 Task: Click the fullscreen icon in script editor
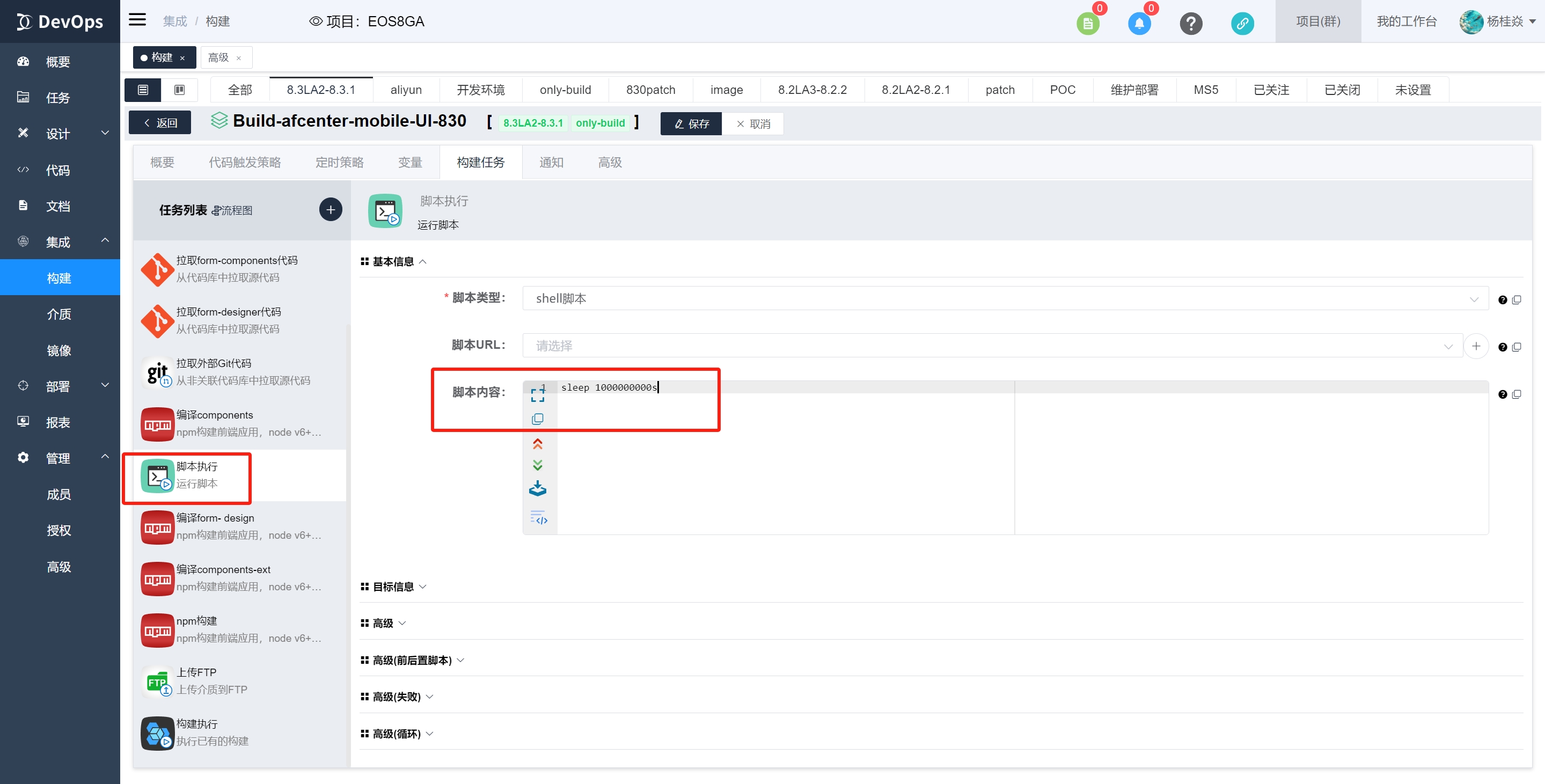point(537,395)
